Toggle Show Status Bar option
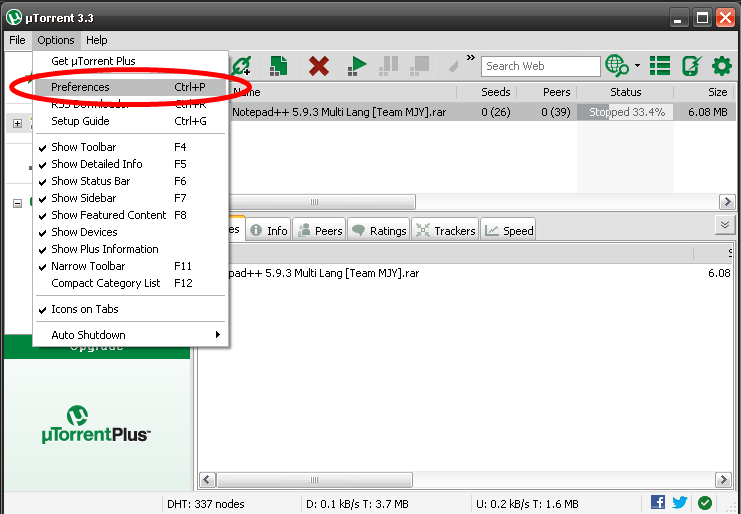 pos(131,181)
